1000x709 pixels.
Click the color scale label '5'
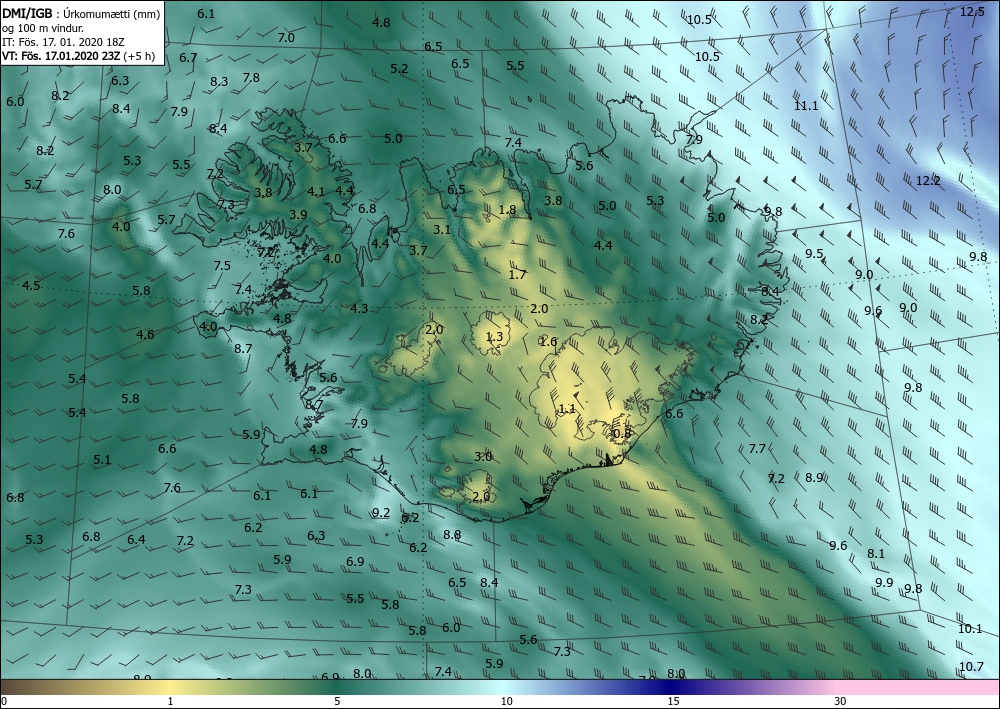click(337, 701)
